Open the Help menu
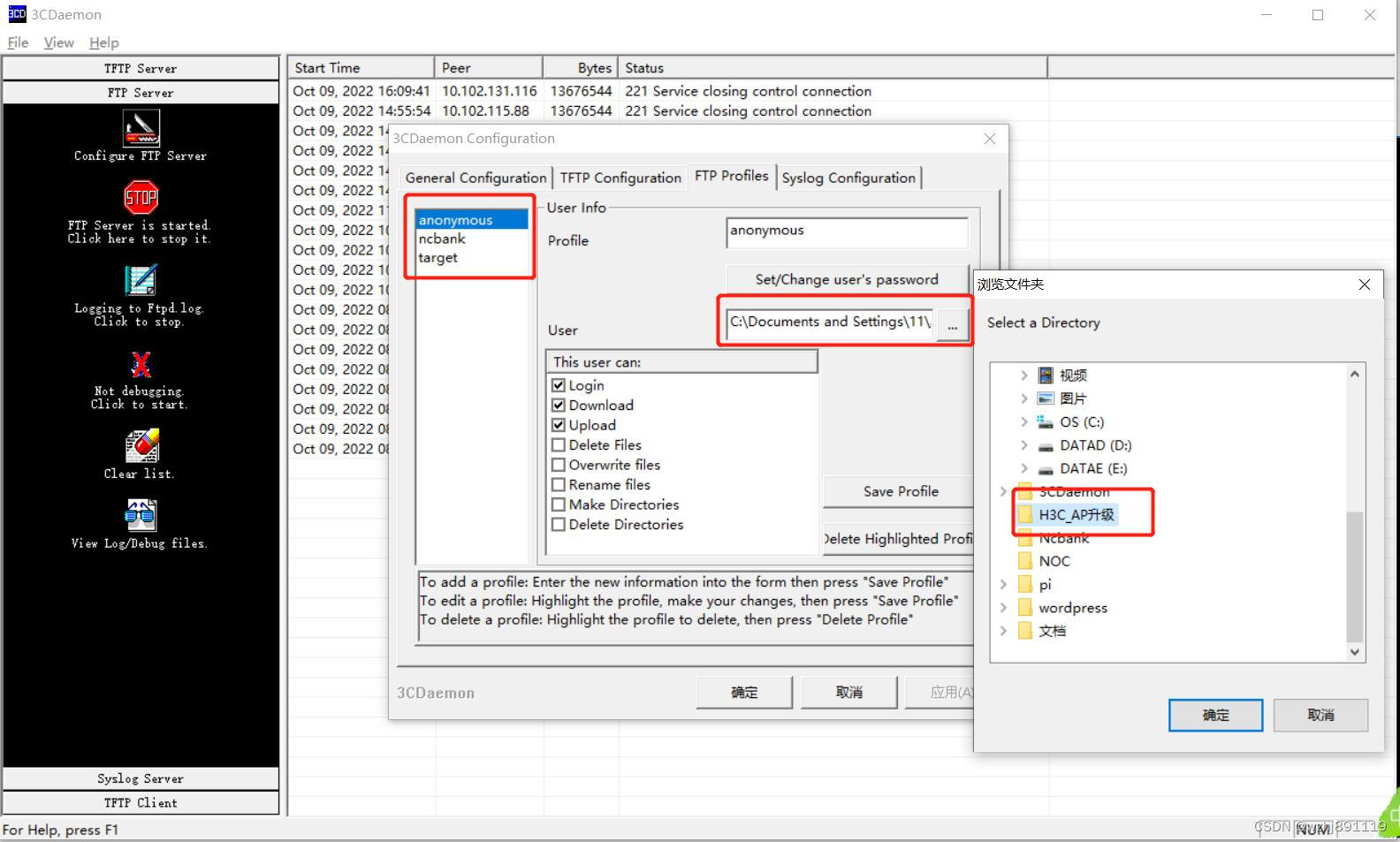 103,42
